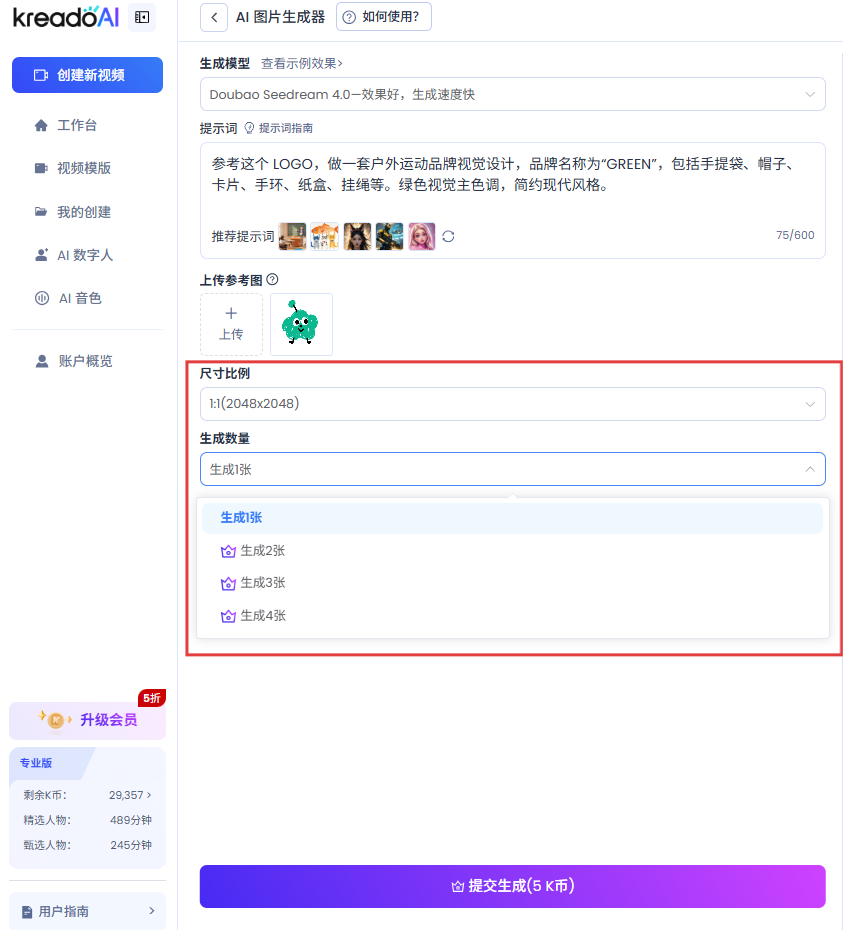Click inside the prompt text field
843x930 pixels.
pos(512,185)
